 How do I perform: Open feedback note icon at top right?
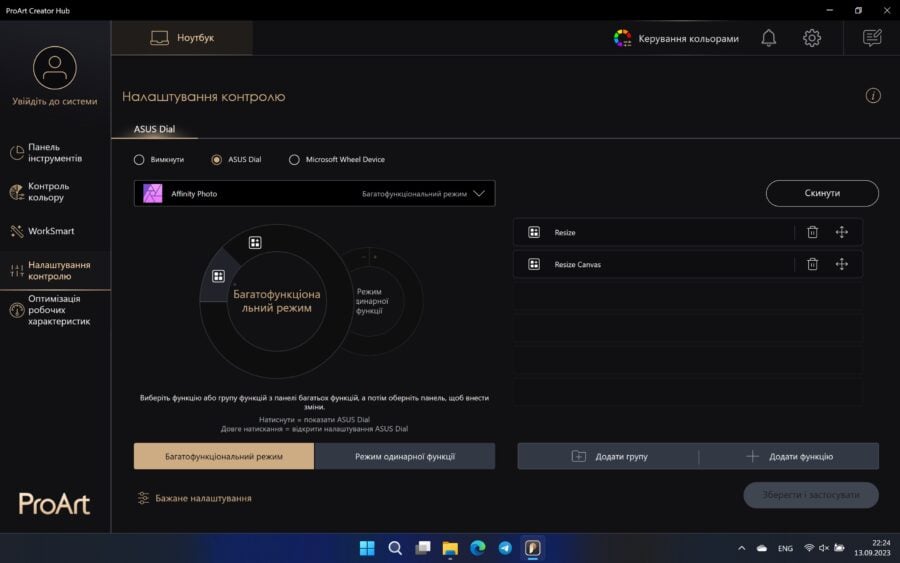872,38
